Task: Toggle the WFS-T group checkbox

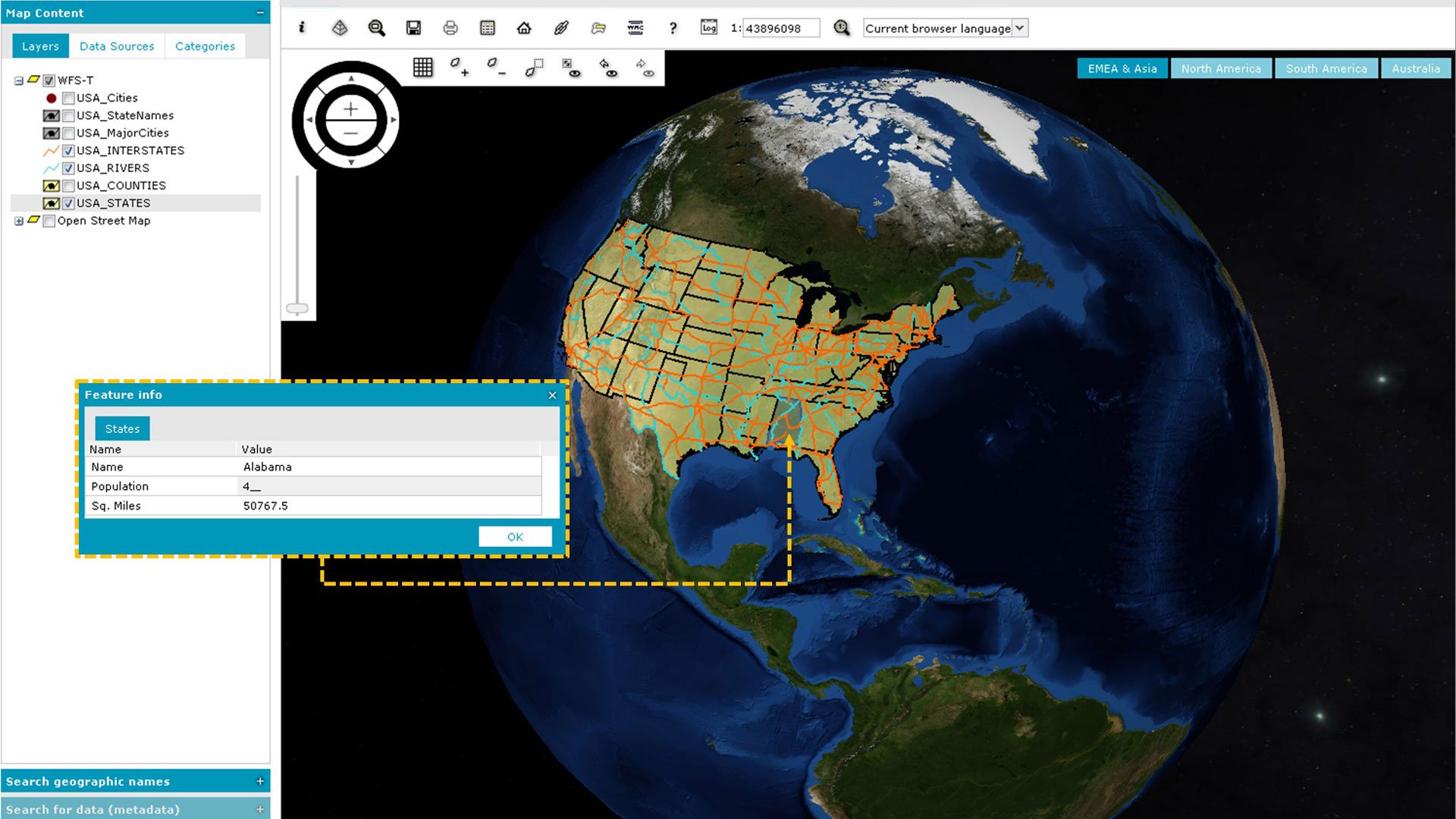Action: pos(49,80)
